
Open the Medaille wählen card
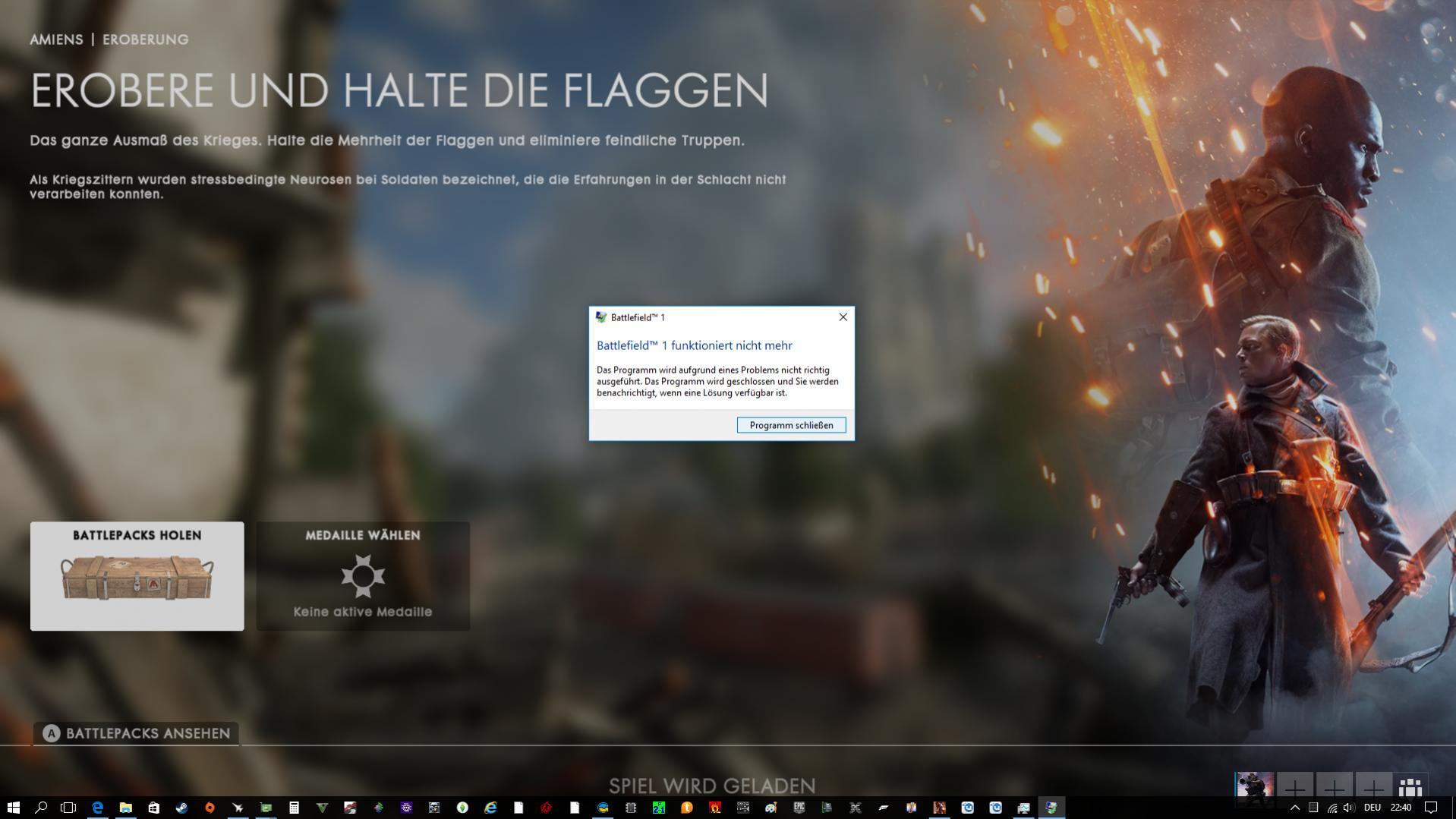[363, 575]
